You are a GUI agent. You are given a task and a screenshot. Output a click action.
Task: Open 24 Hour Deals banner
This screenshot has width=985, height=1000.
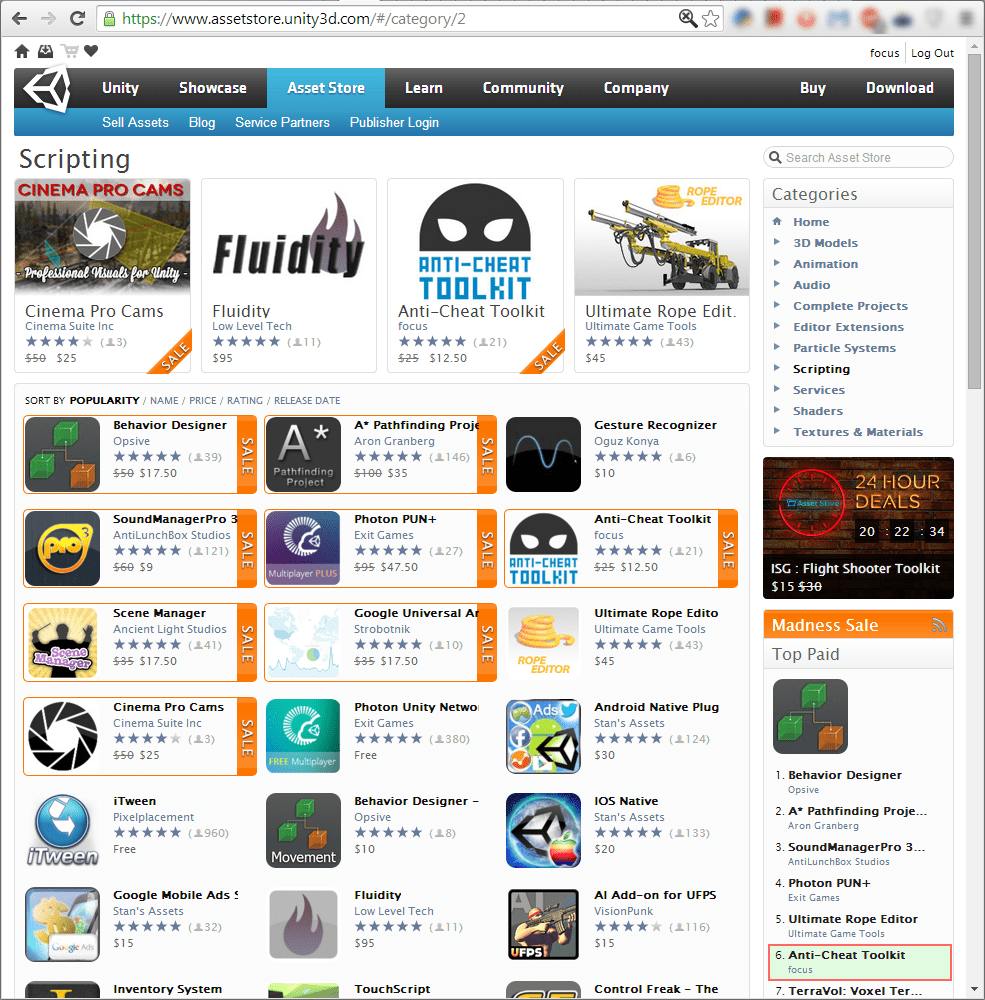pos(858,528)
